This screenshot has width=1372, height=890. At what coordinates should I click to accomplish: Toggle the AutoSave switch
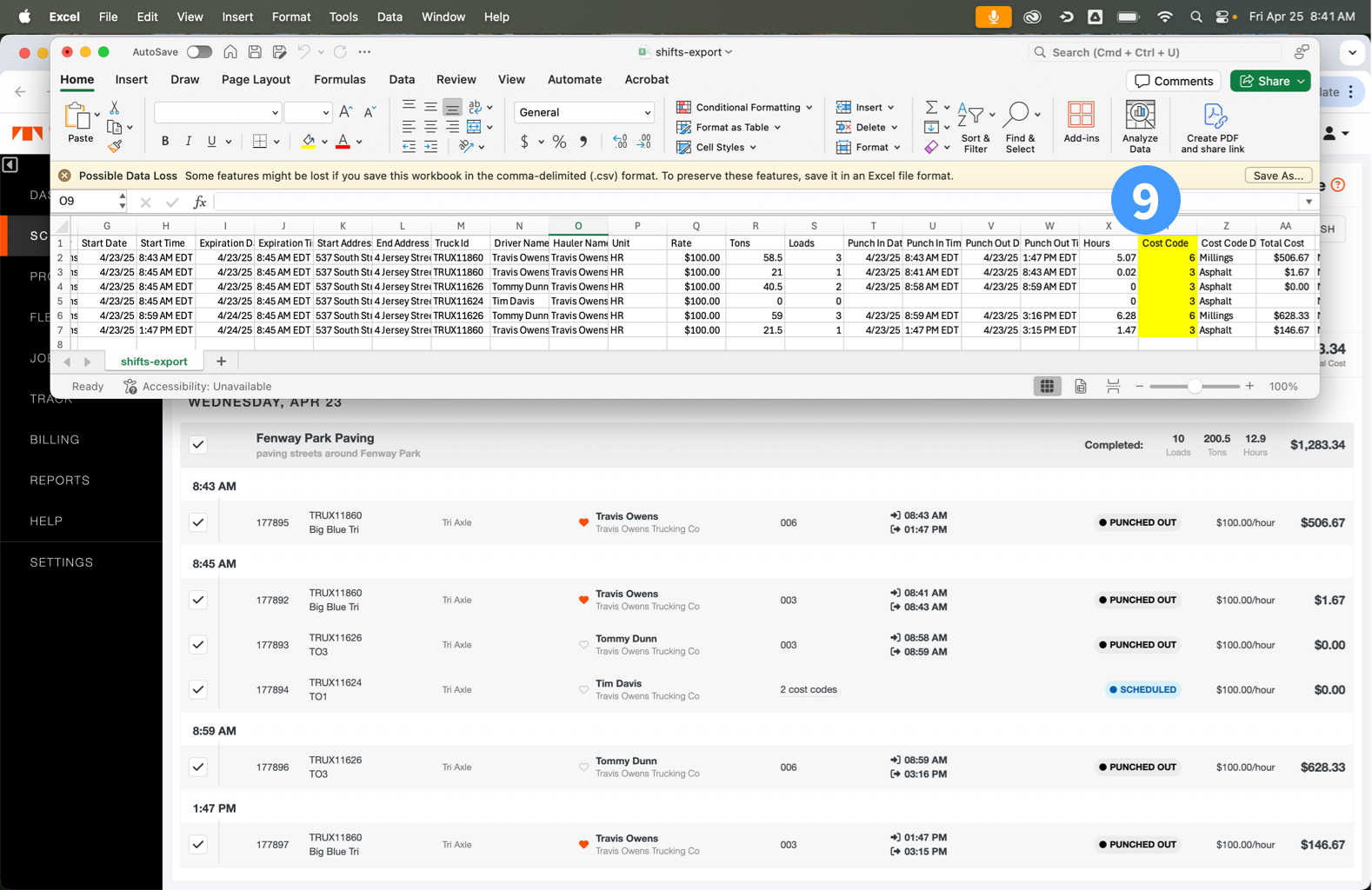point(199,52)
